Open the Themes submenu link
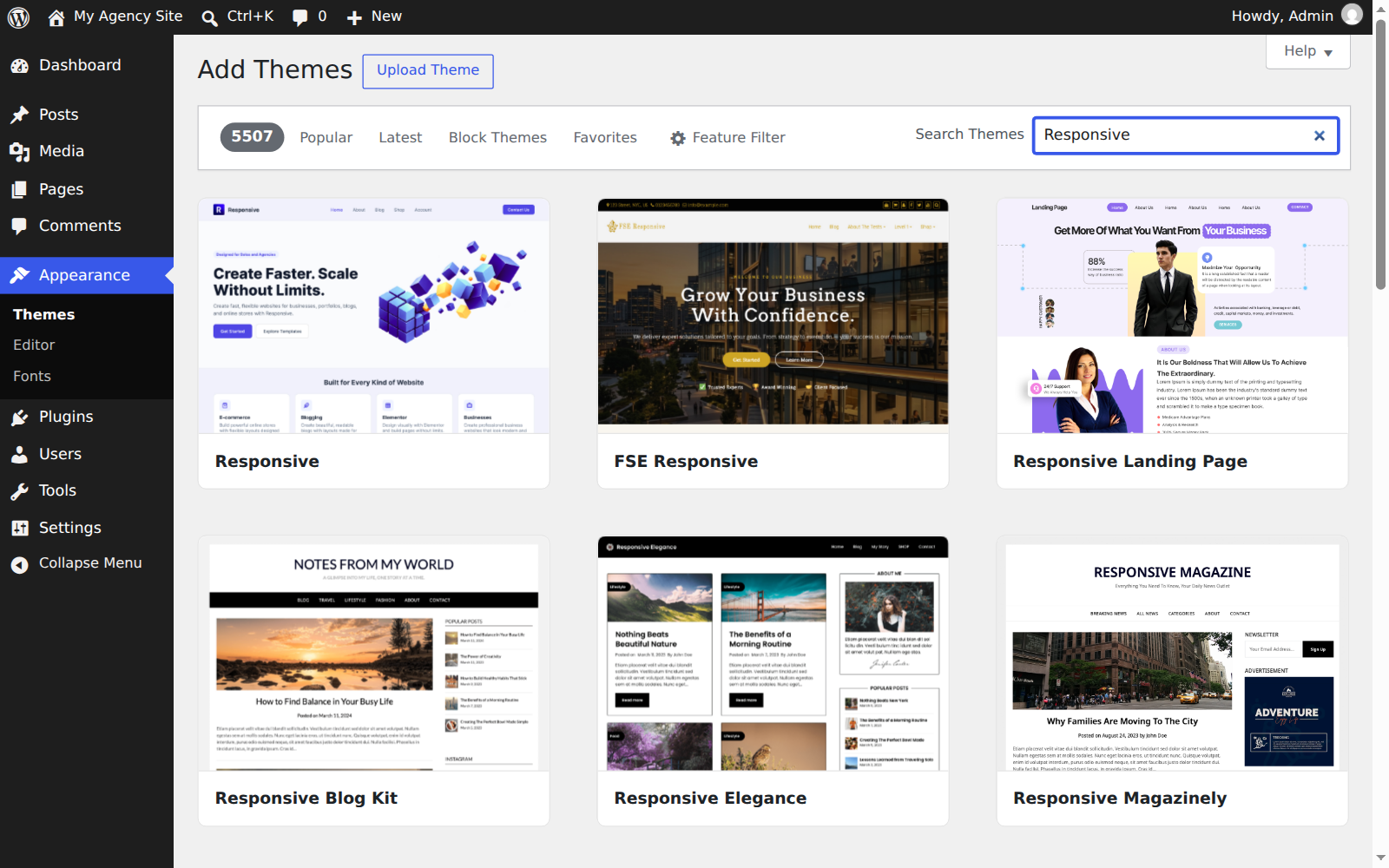Screen dimensions: 1389x868 pyautogui.click(x=43, y=314)
